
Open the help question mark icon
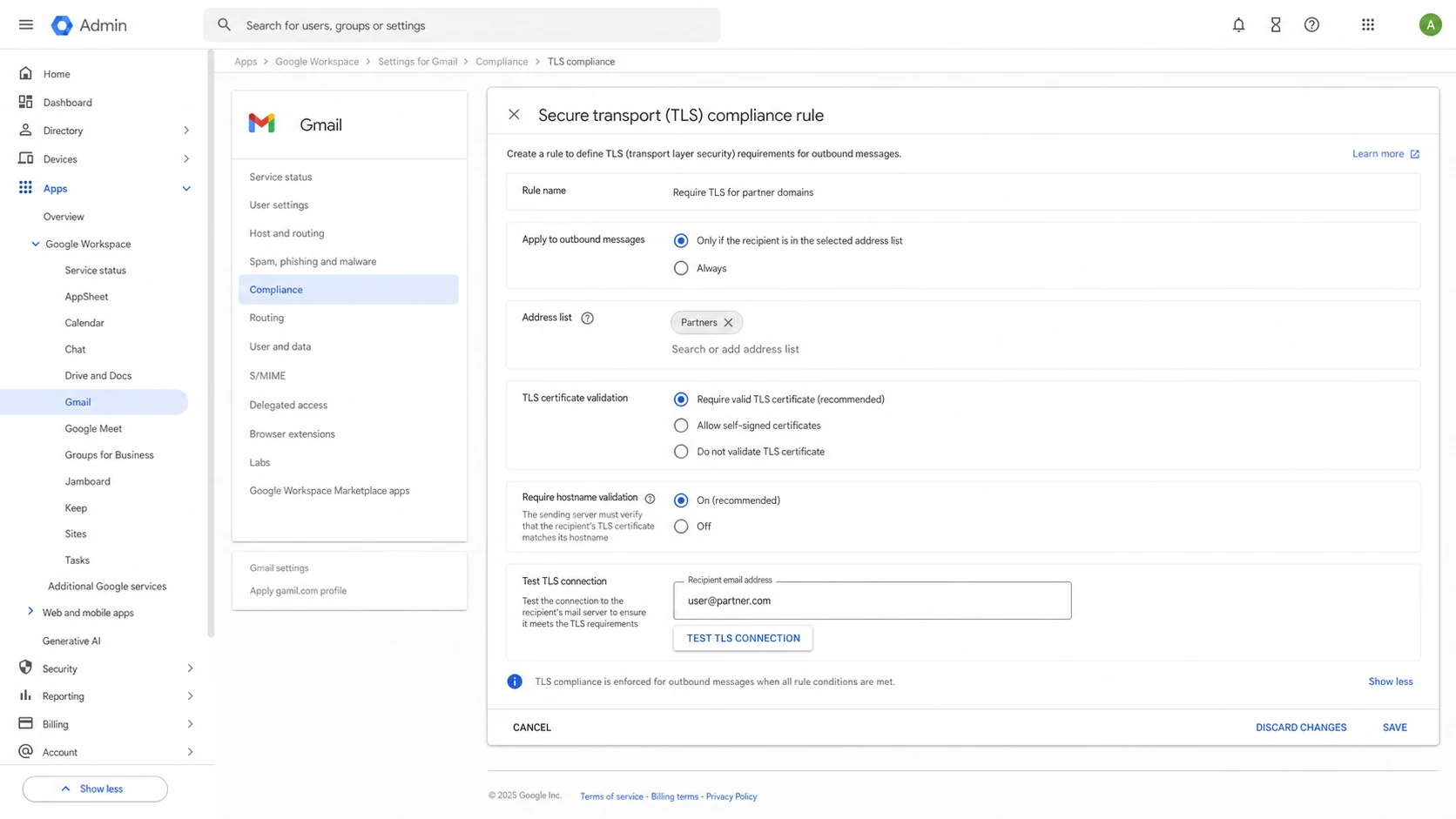pos(1311,25)
